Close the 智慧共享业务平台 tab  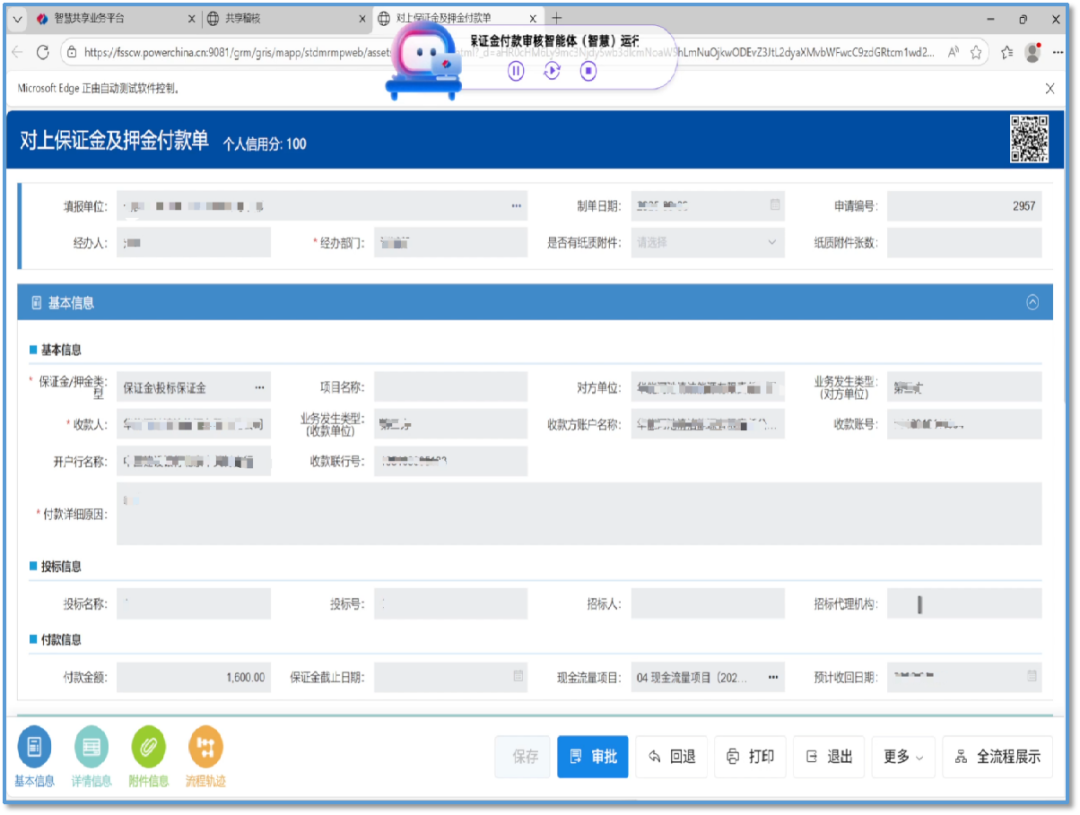191,19
